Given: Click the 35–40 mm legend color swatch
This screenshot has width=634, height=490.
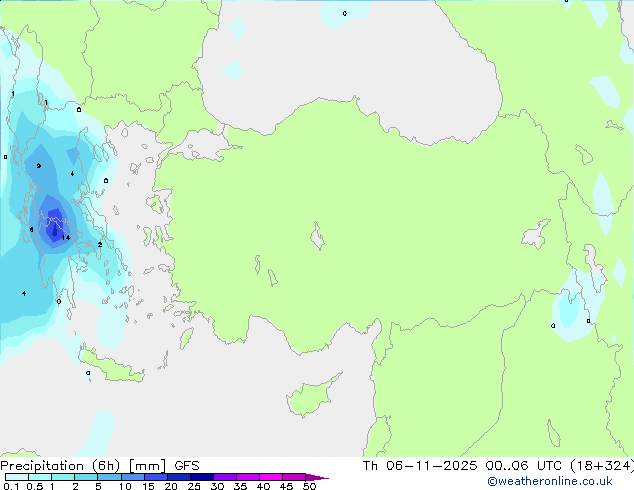Looking at the screenshot, I should coord(248,477).
